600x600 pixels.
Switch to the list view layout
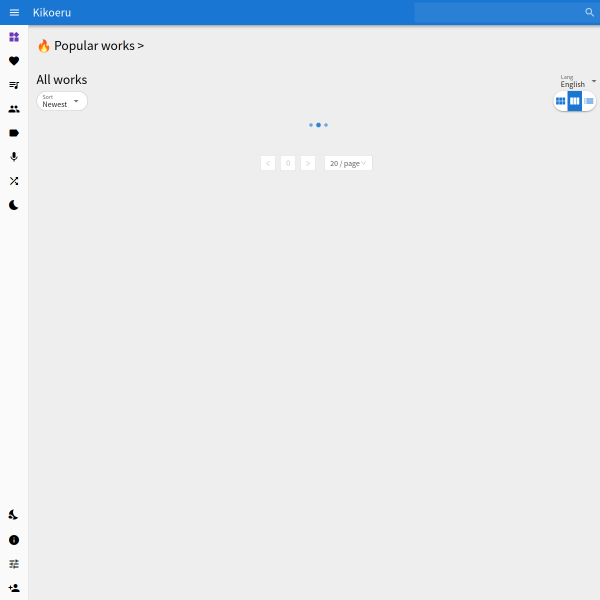tap(589, 101)
